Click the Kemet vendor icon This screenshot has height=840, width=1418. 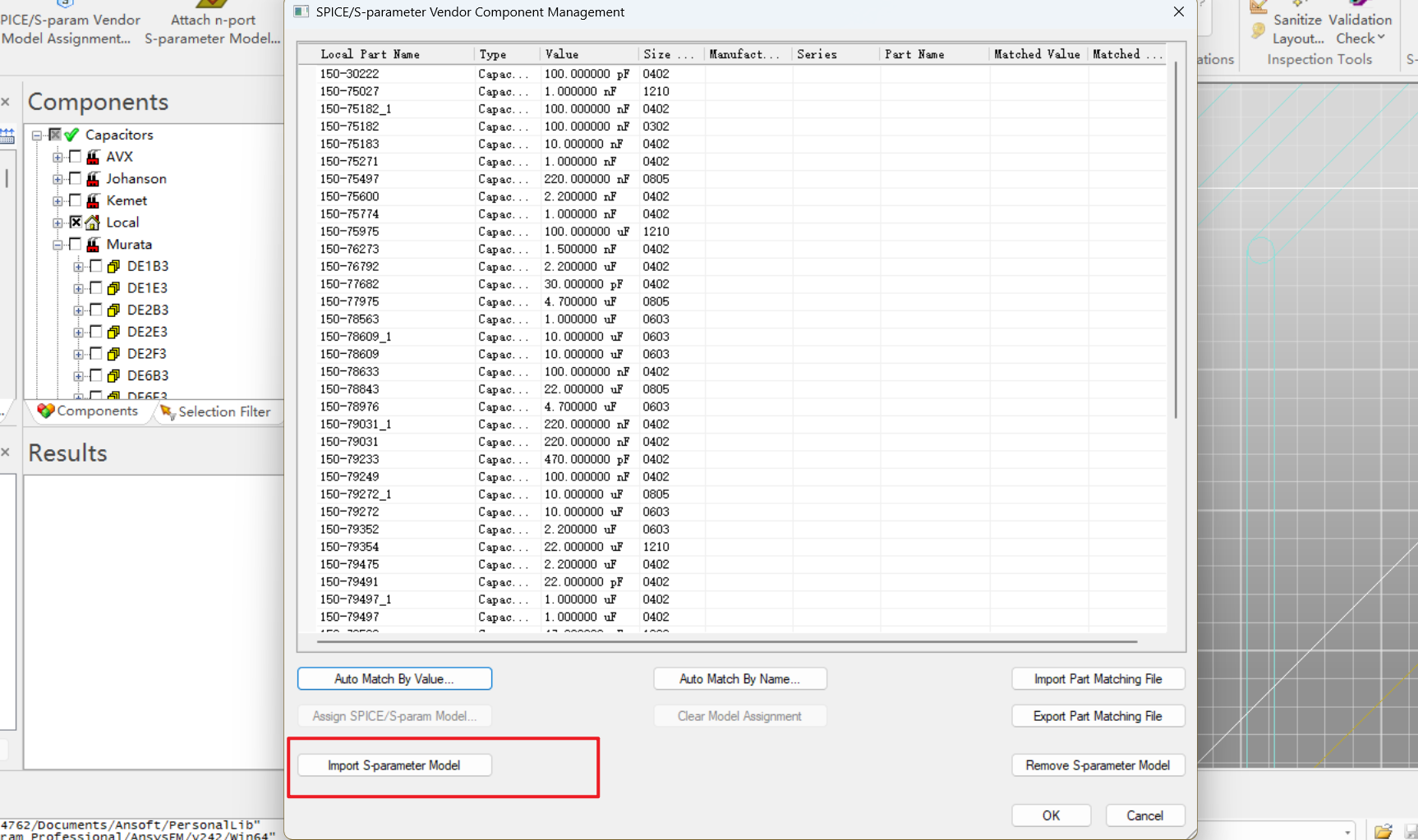93,200
